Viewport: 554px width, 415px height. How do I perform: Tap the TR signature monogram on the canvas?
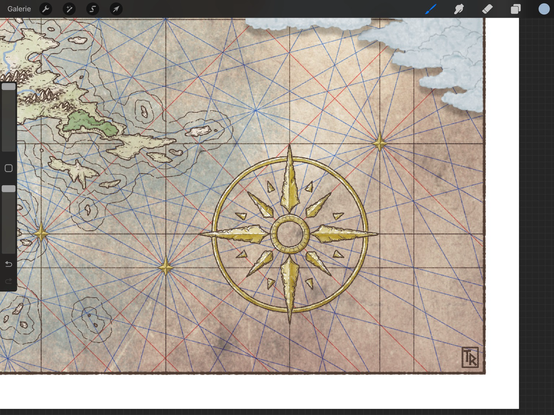click(x=470, y=357)
